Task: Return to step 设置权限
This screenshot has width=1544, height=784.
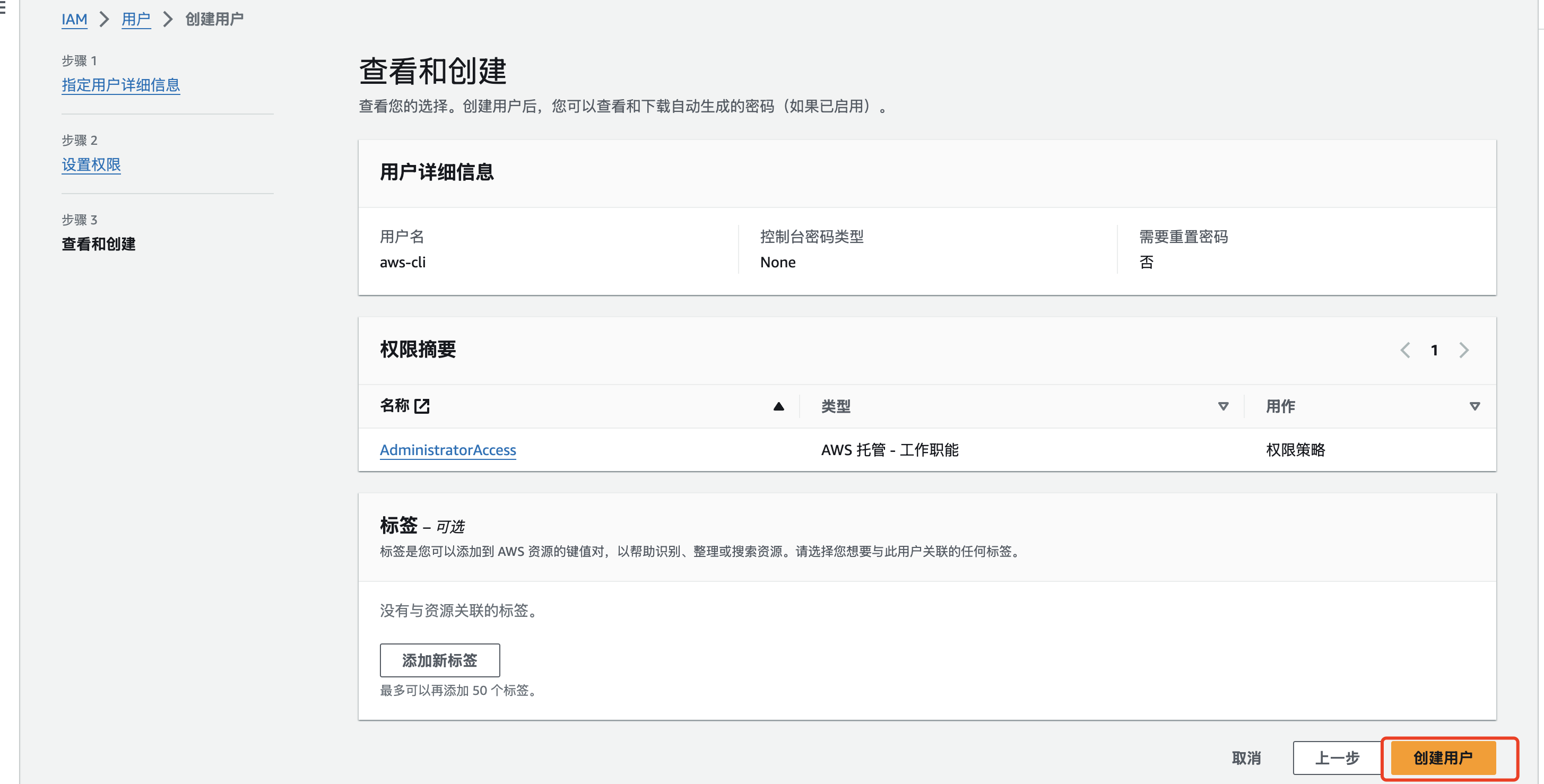Action: tap(91, 165)
